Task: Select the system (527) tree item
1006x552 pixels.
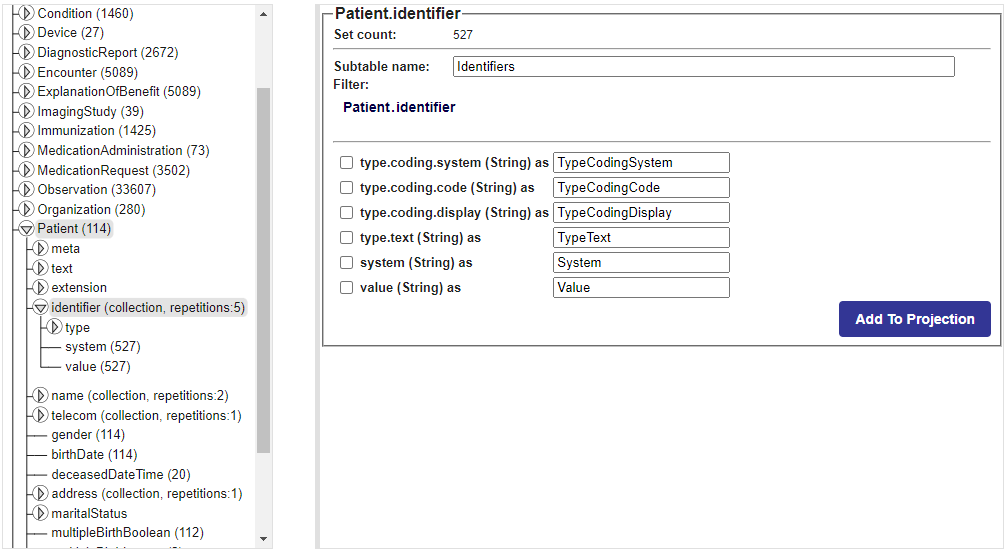Action: pyautogui.click(x=103, y=347)
